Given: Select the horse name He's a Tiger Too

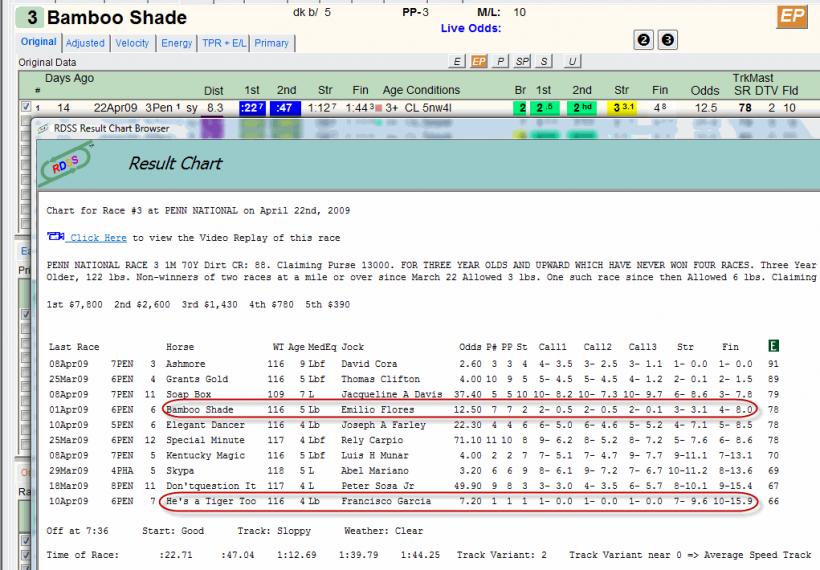Looking at the screenshot, I should pyautogui.click(x=211, y=501).
